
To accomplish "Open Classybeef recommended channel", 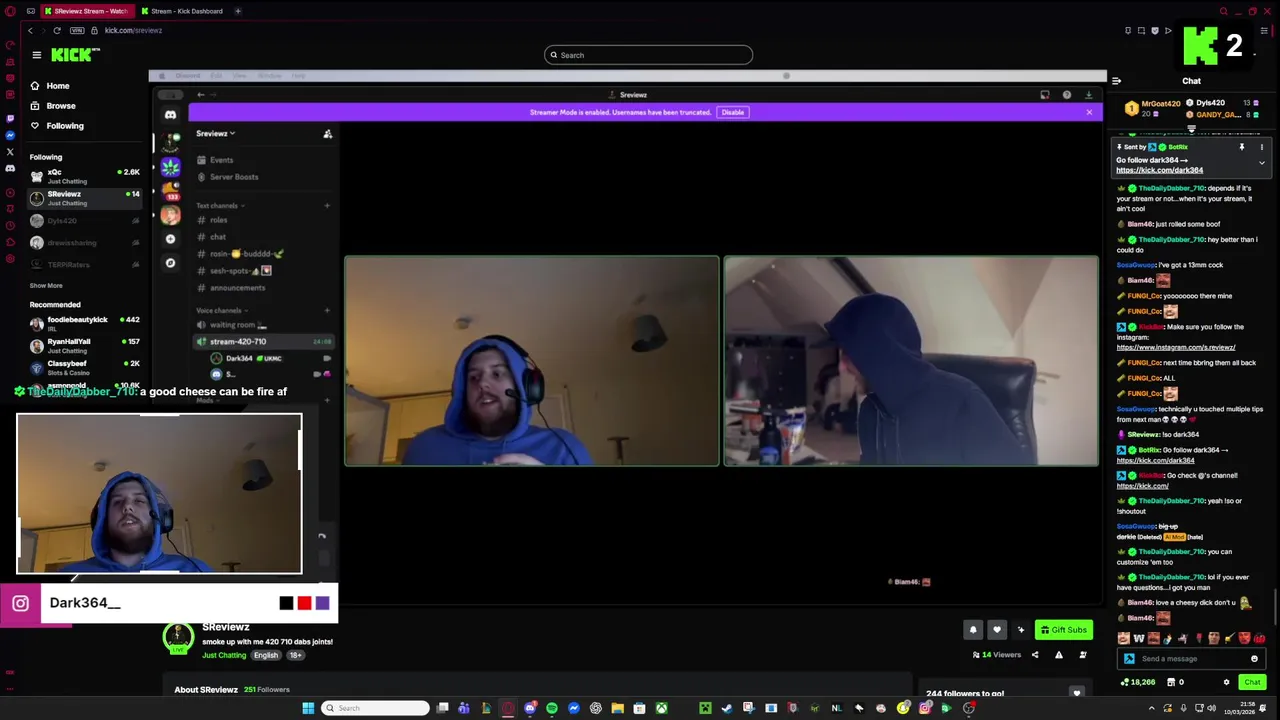I will 84,368.
